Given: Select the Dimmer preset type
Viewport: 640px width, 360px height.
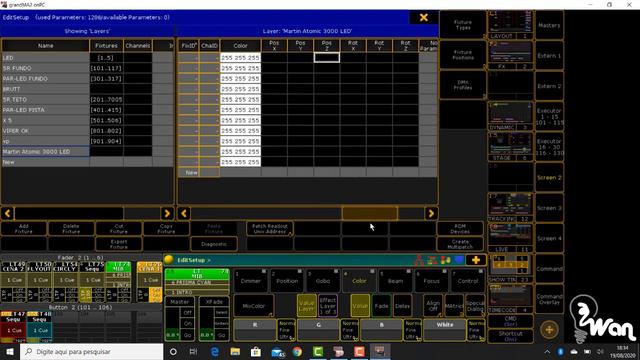Looking at the screenshot, I should point(250,281).
